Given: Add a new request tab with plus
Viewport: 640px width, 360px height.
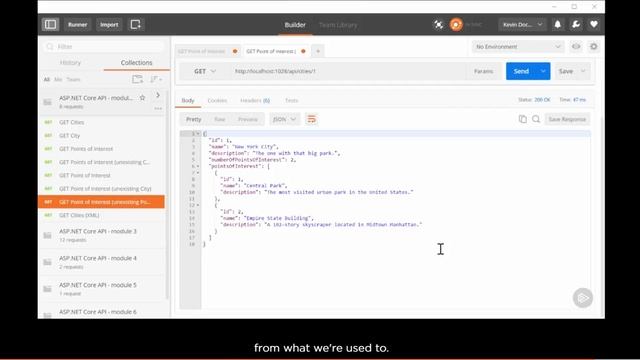Looking at the screenshot, I should pyautogui.click(x=318, y=51).
